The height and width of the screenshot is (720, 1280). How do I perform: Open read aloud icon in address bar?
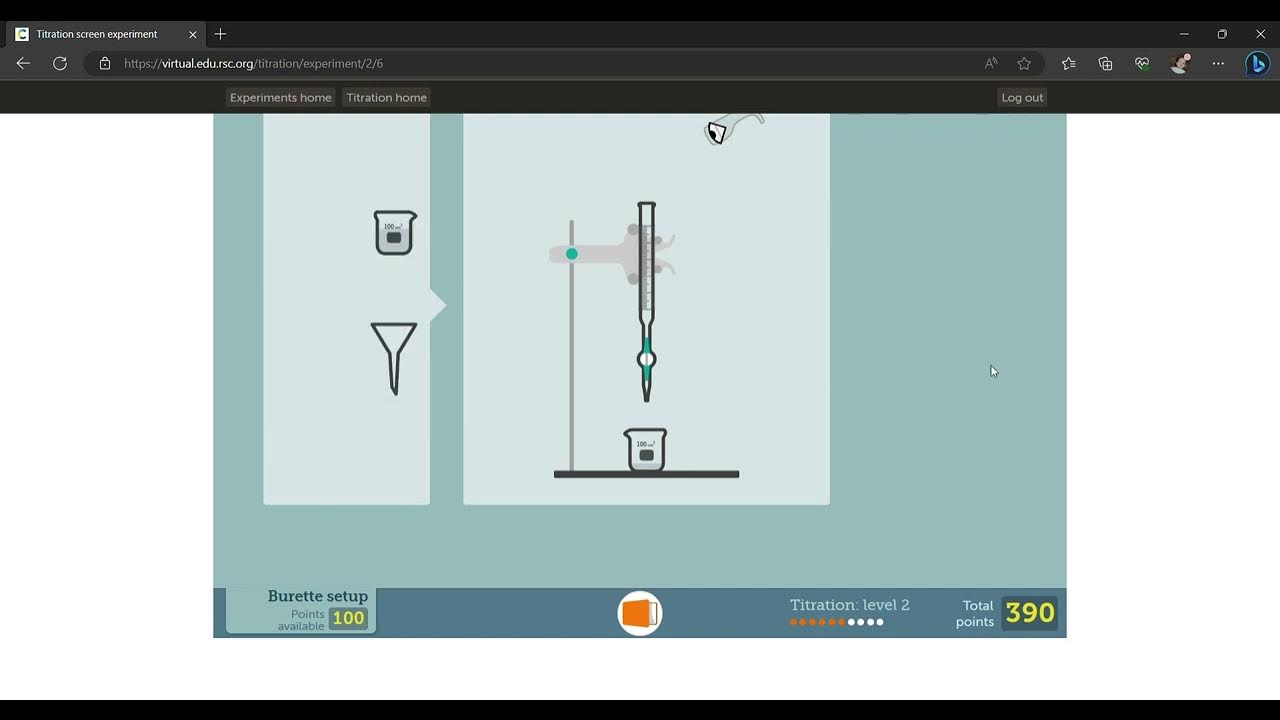click(x=991, y=63)
